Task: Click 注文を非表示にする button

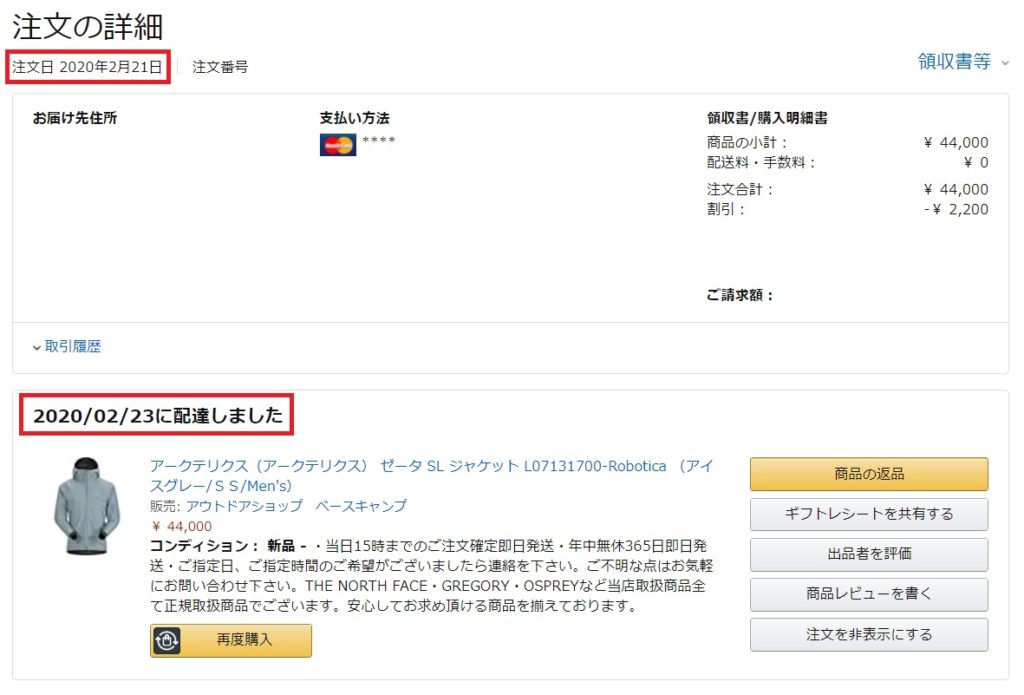Action: (869, 634)
